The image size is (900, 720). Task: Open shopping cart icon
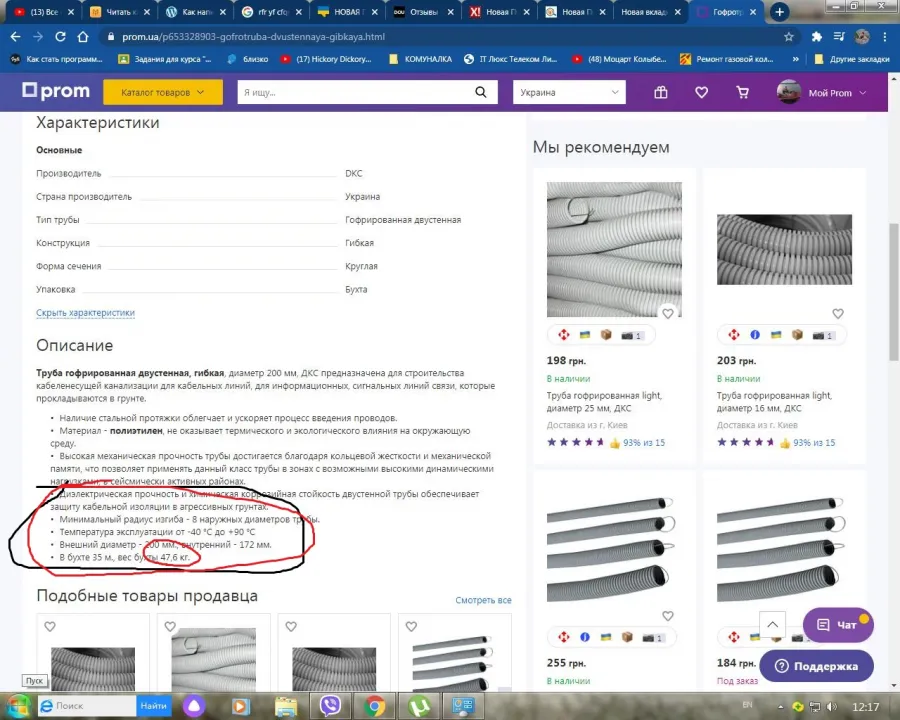pos(743,92)
